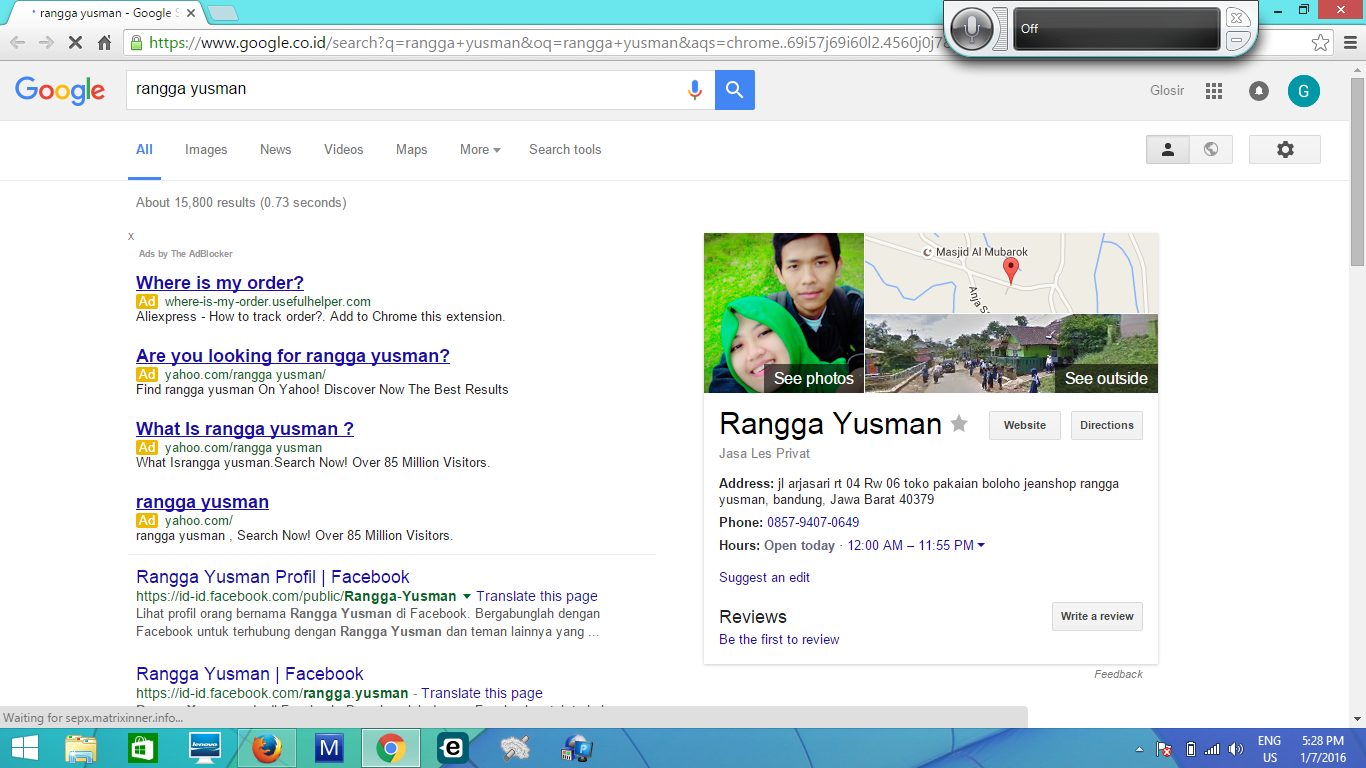Switch to the Videos tab
The image size is (1366, 768).
(x=343, y=150)
